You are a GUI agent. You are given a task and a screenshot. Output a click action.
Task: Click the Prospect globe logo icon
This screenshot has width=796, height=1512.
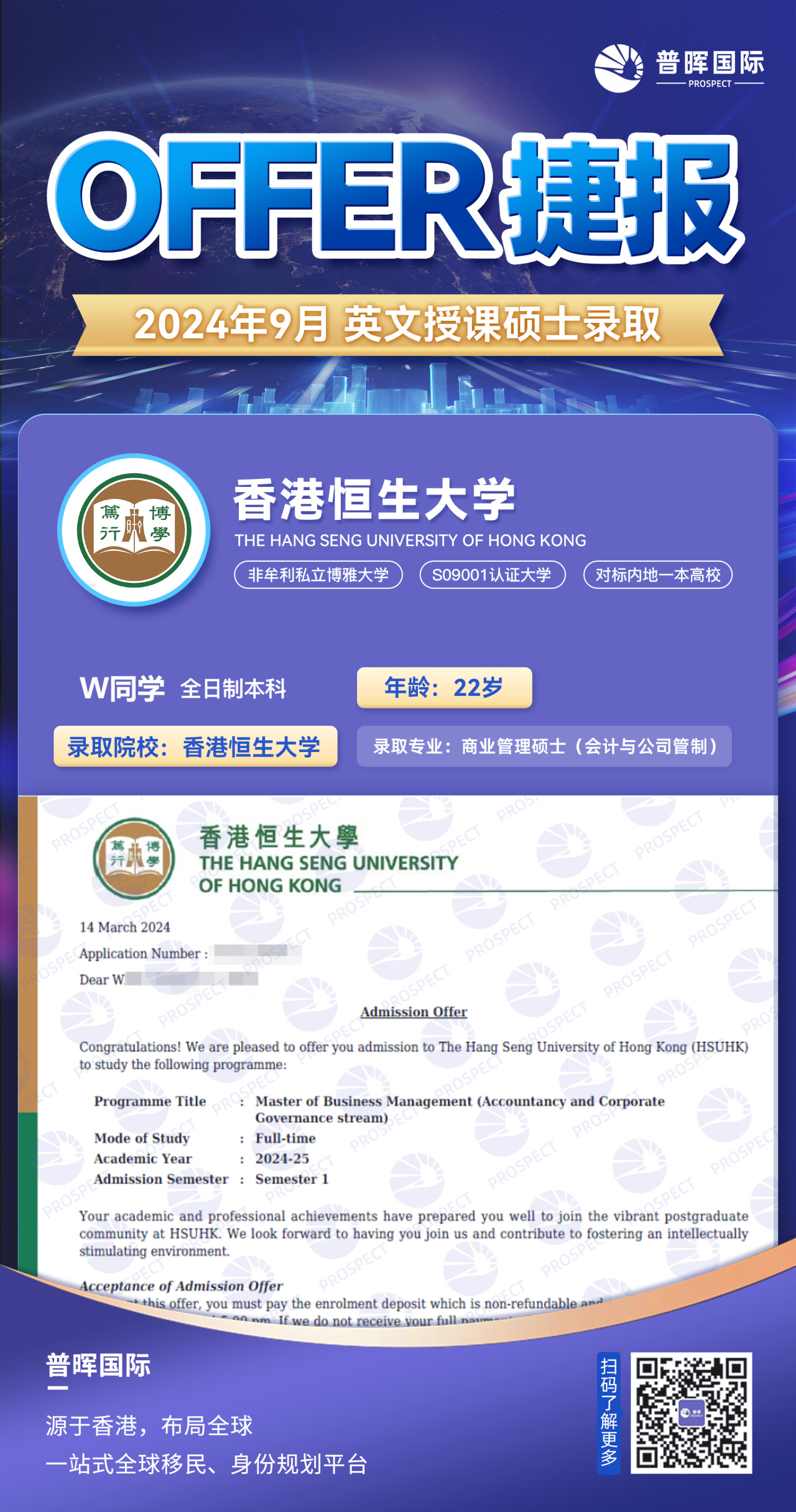[x=619, y=68]
